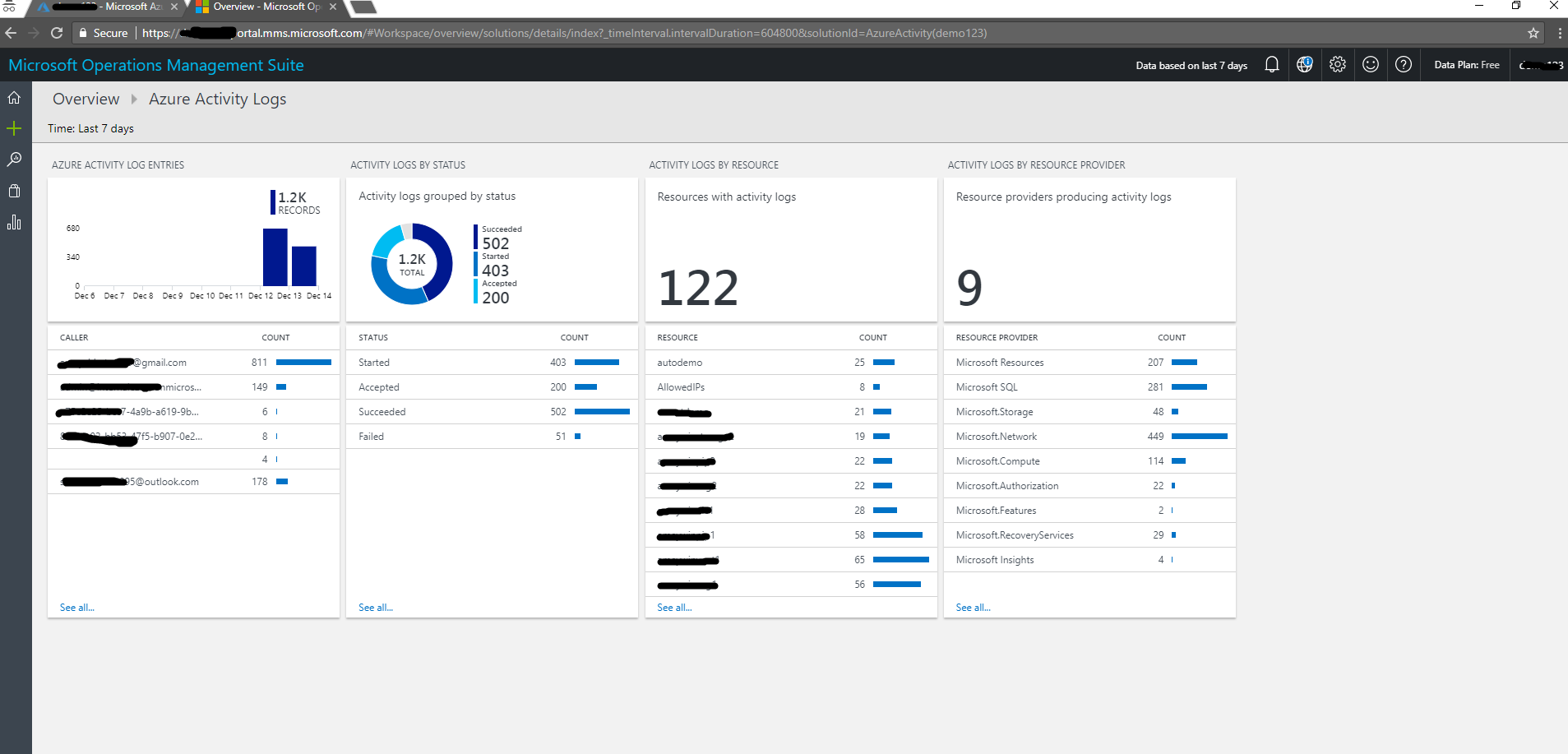The image size is (1568, 754).
Task: Go back in browser history
Action: (x=11, y=33)
